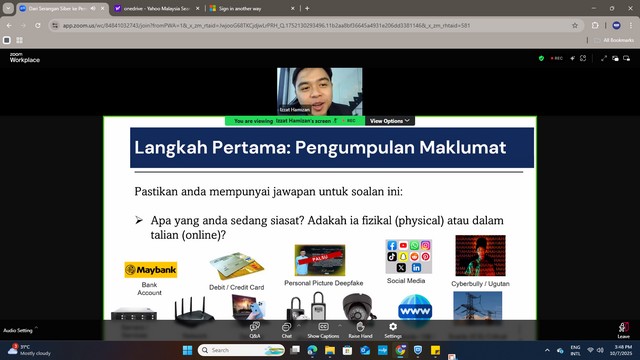Click the REC recording indicator at top right
Viewport: 640px width, 360px height.
[557, 58]
